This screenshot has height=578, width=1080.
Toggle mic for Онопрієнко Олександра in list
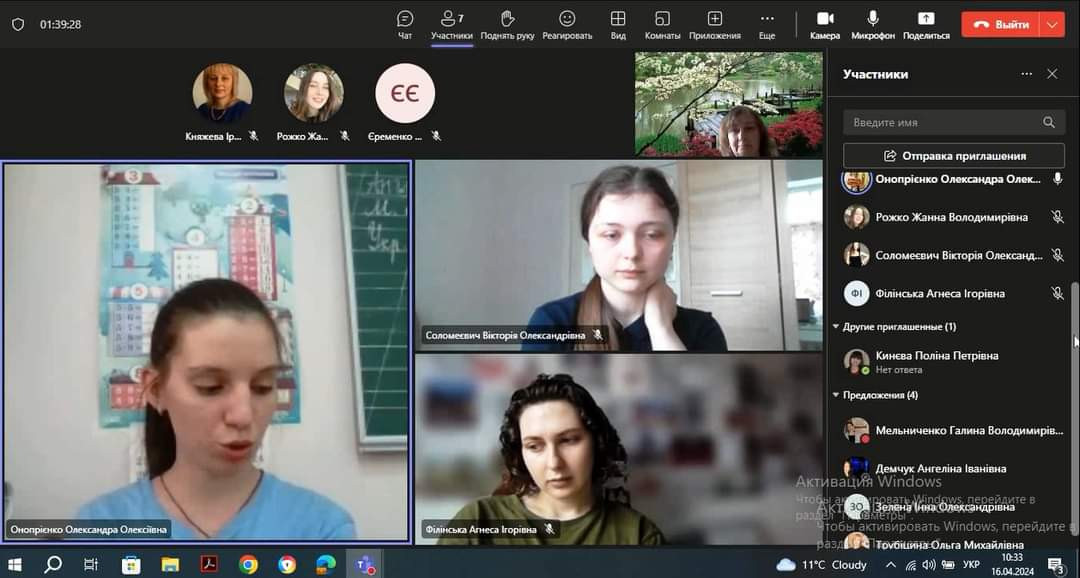click(1057, 179)
